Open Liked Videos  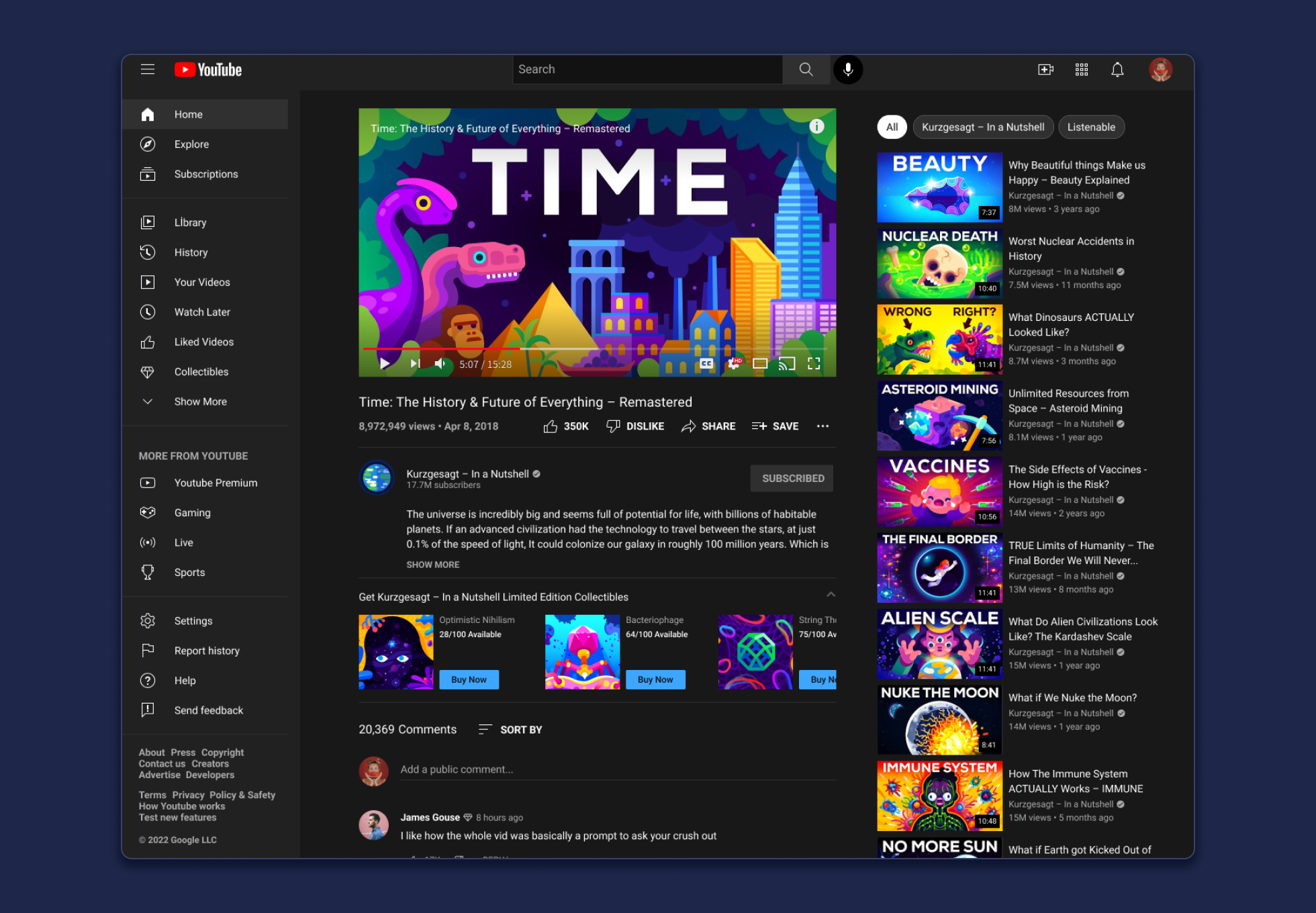click(x=205, y=342)
